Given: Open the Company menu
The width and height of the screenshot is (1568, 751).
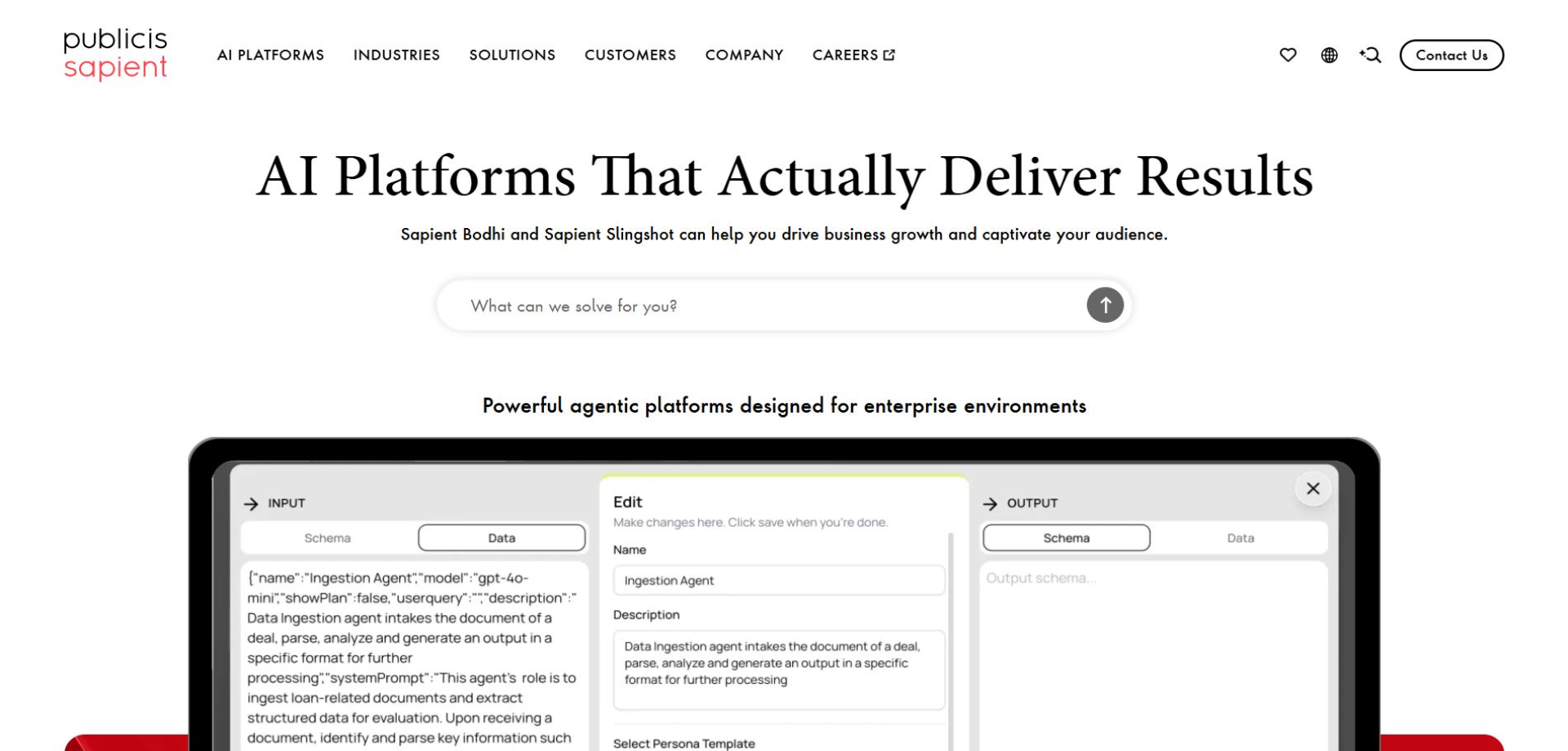Looking at the screenshot, I should [744, 55].
